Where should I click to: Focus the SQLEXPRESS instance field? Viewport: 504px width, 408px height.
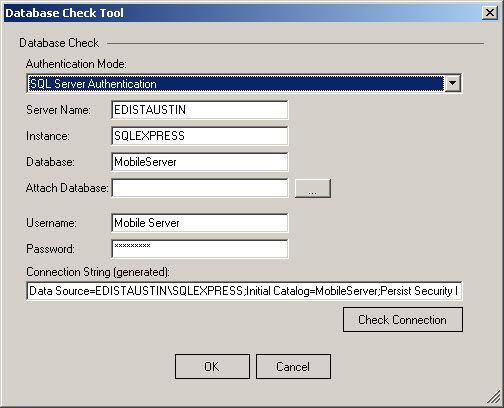[x=200, y=136]
